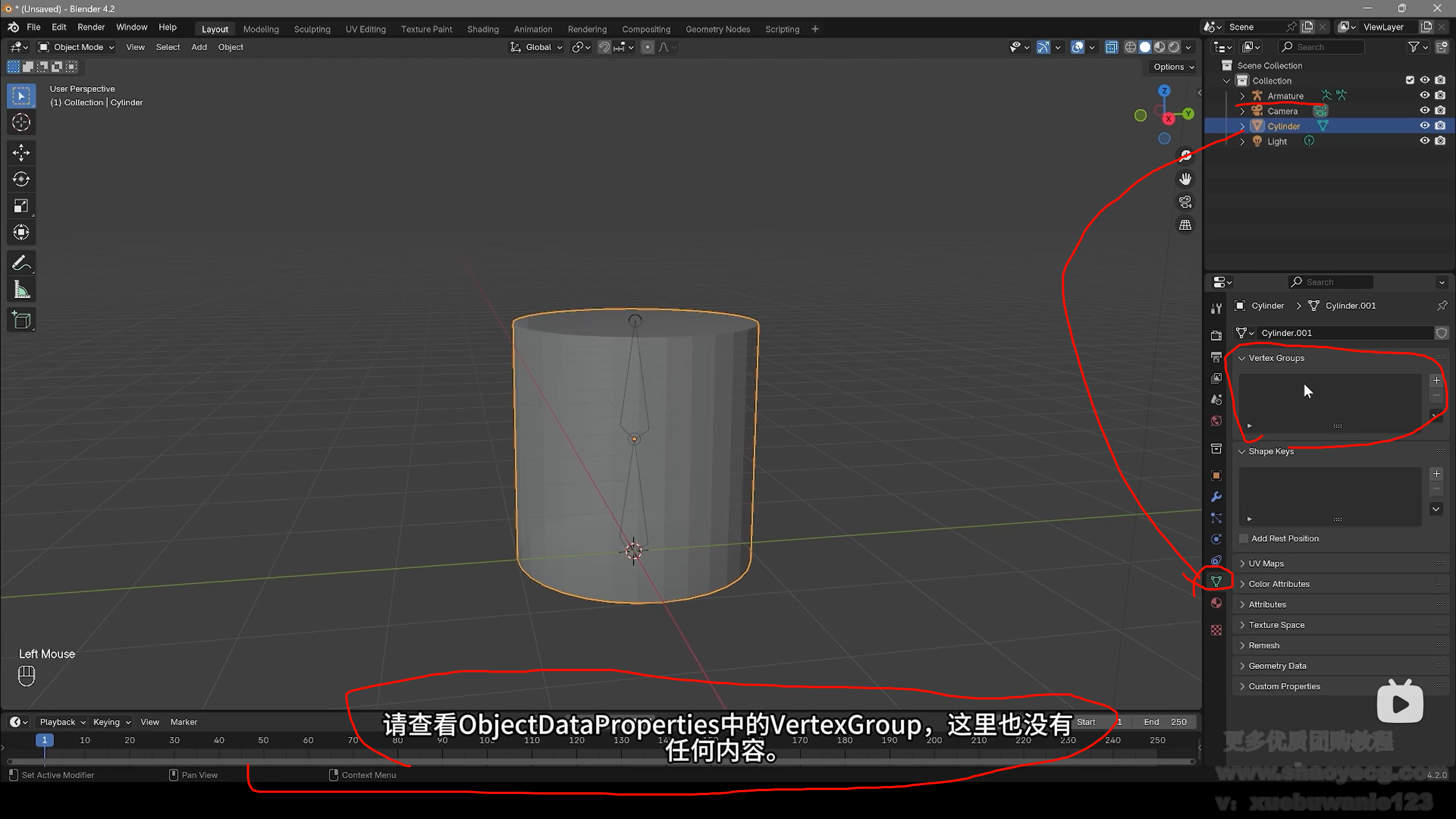Open the Output properties tab
The image size is (1456, 819).
coord(1217,357)
